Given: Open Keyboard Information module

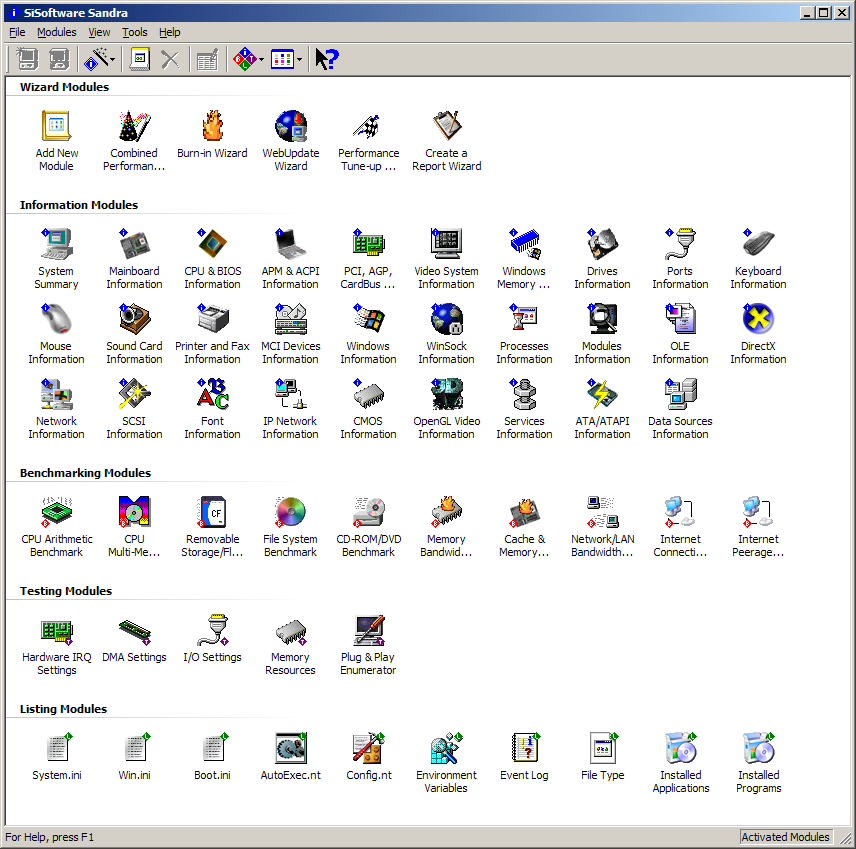Looking at the screenshot, I should 758,258.
